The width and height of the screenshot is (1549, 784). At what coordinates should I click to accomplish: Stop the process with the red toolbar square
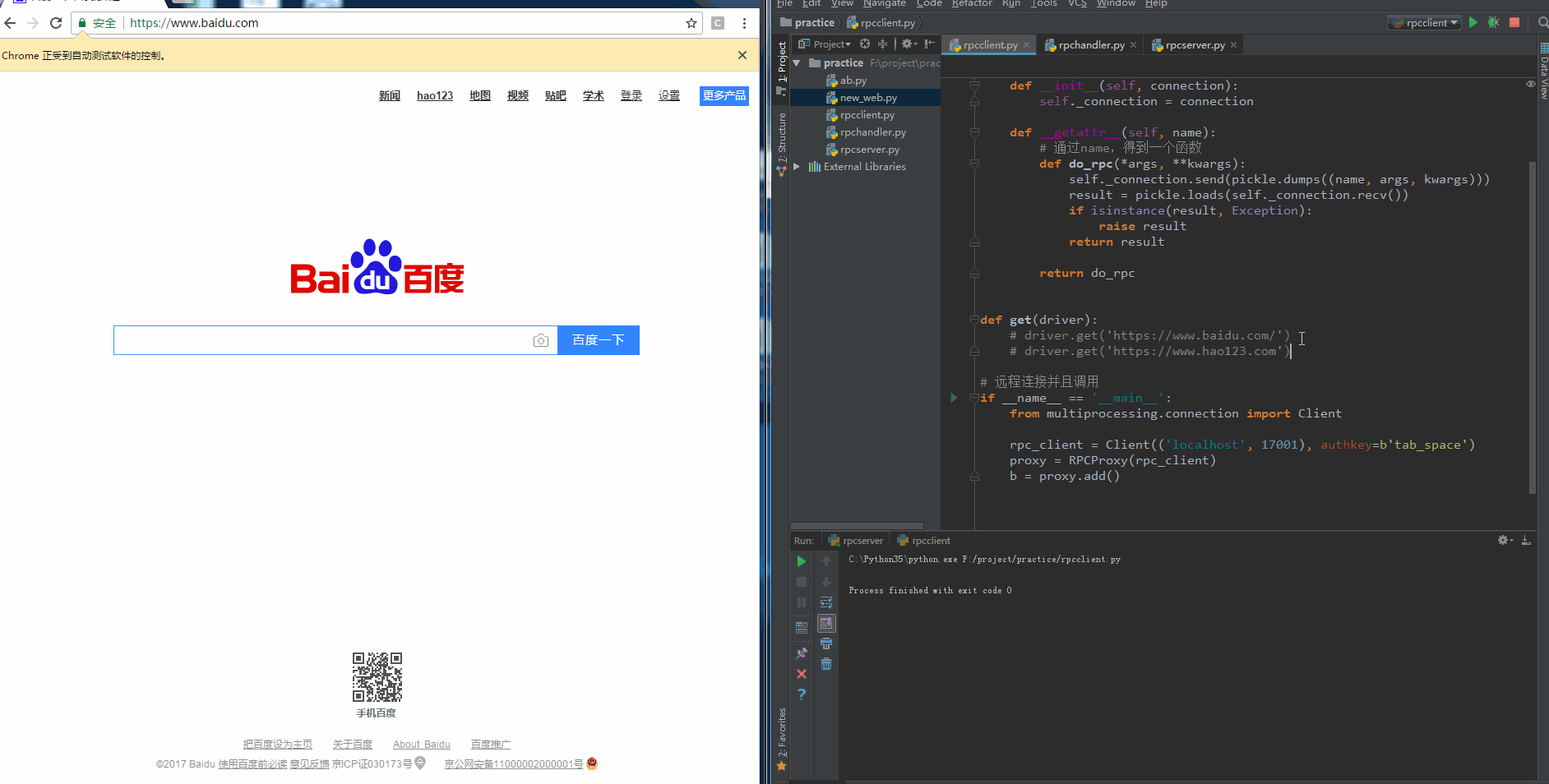click(x=1514, y=23)
